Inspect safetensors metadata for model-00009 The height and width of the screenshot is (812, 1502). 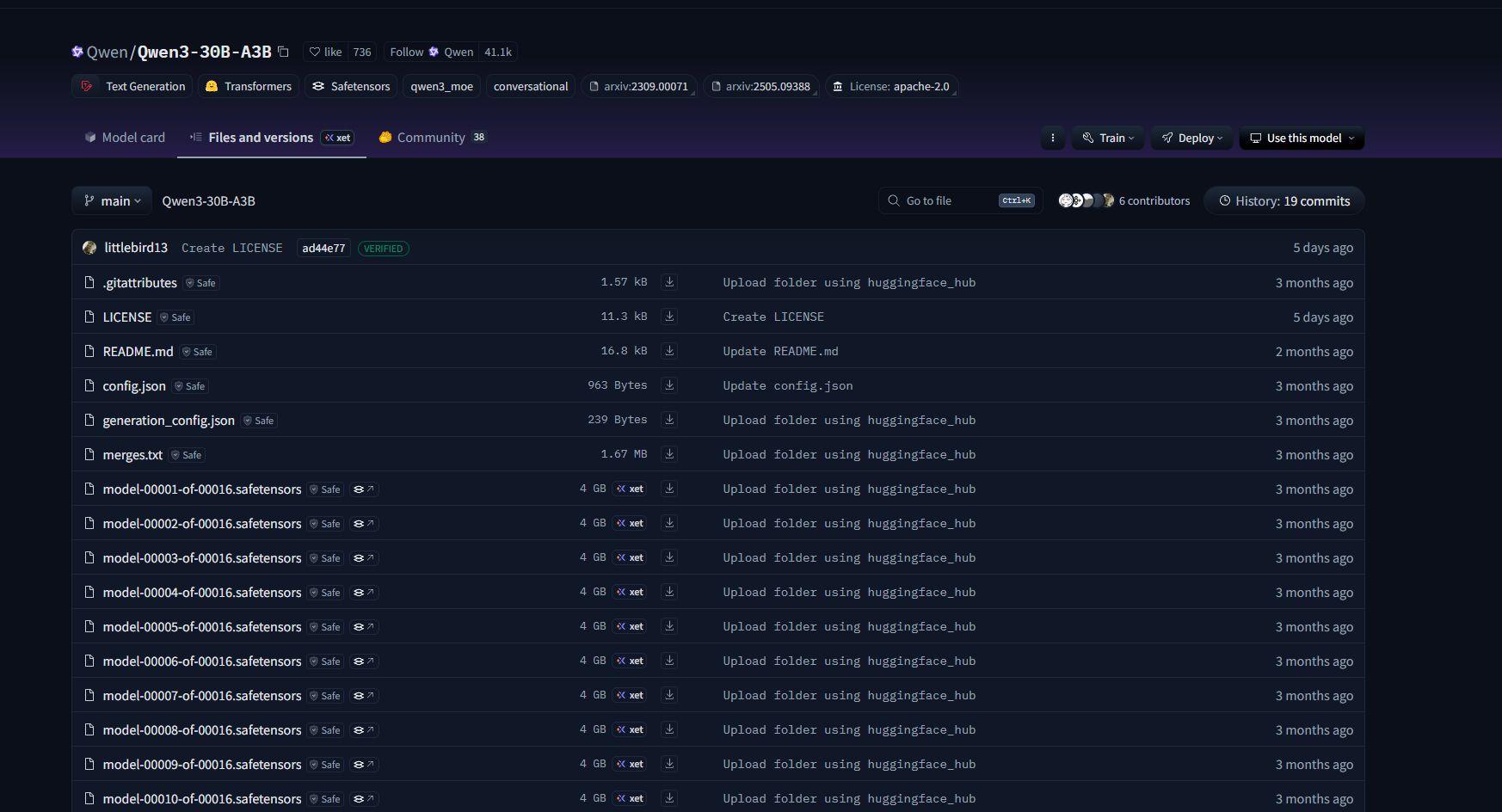click(364, 765)
